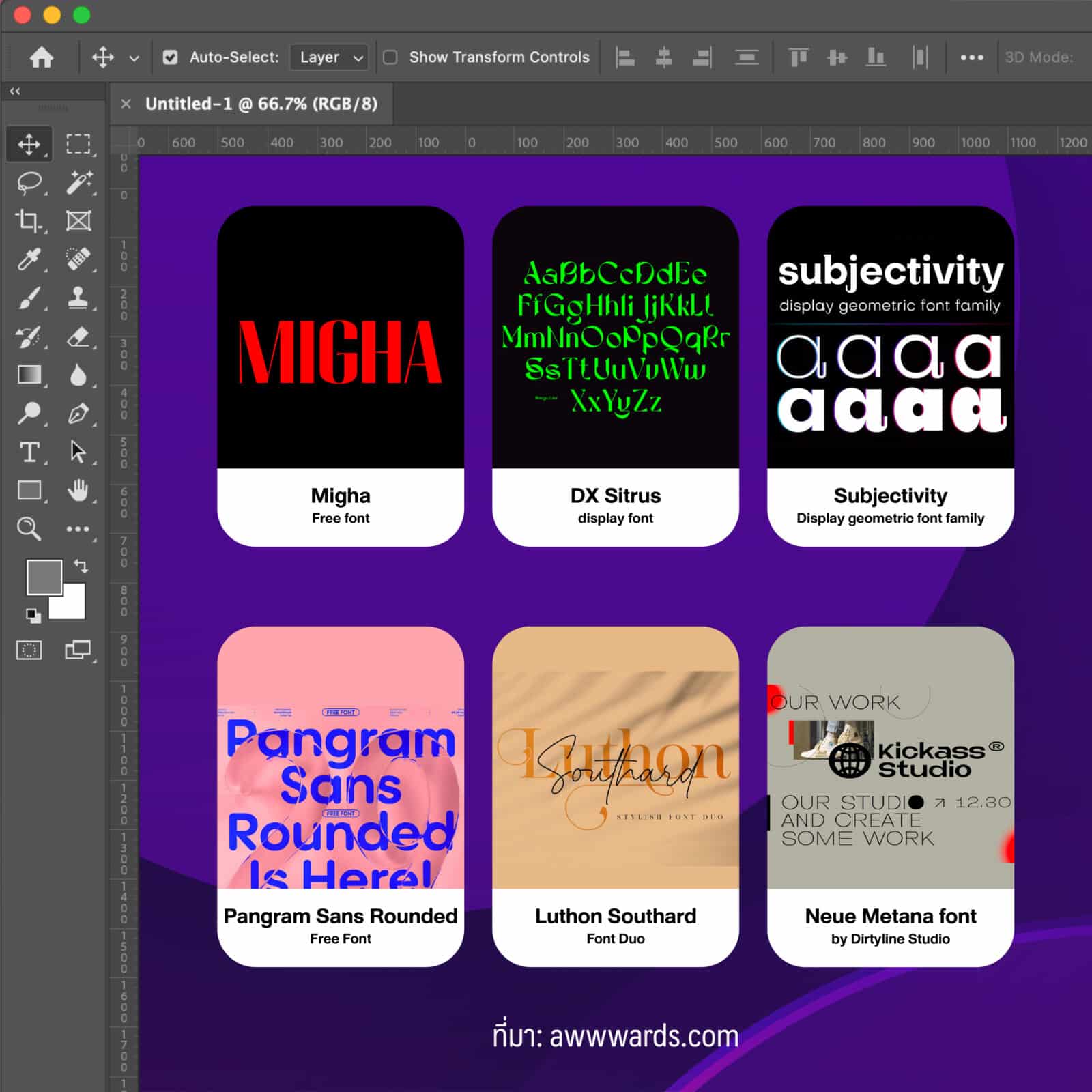Activate the Horizontal Type tool
1092x1092 pixels.
(29, 452)
